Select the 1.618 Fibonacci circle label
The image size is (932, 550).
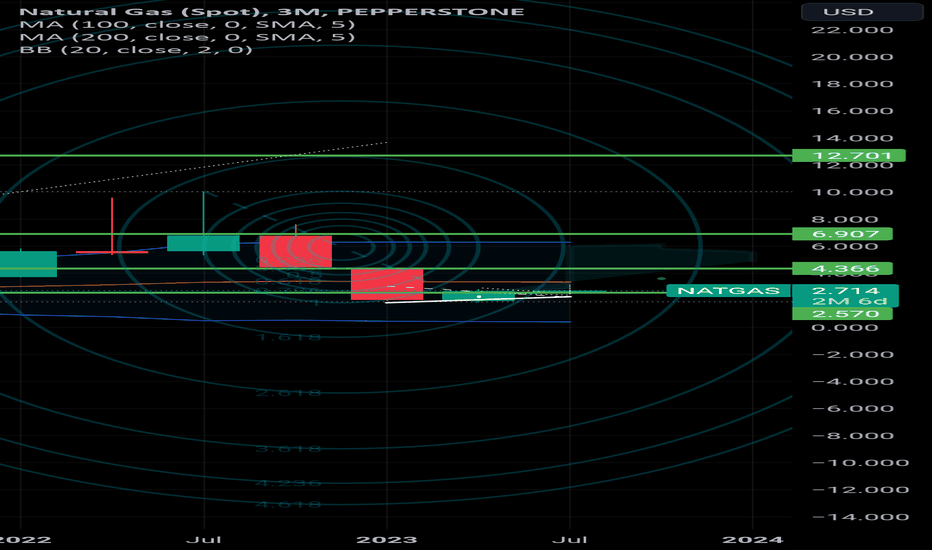288,338
